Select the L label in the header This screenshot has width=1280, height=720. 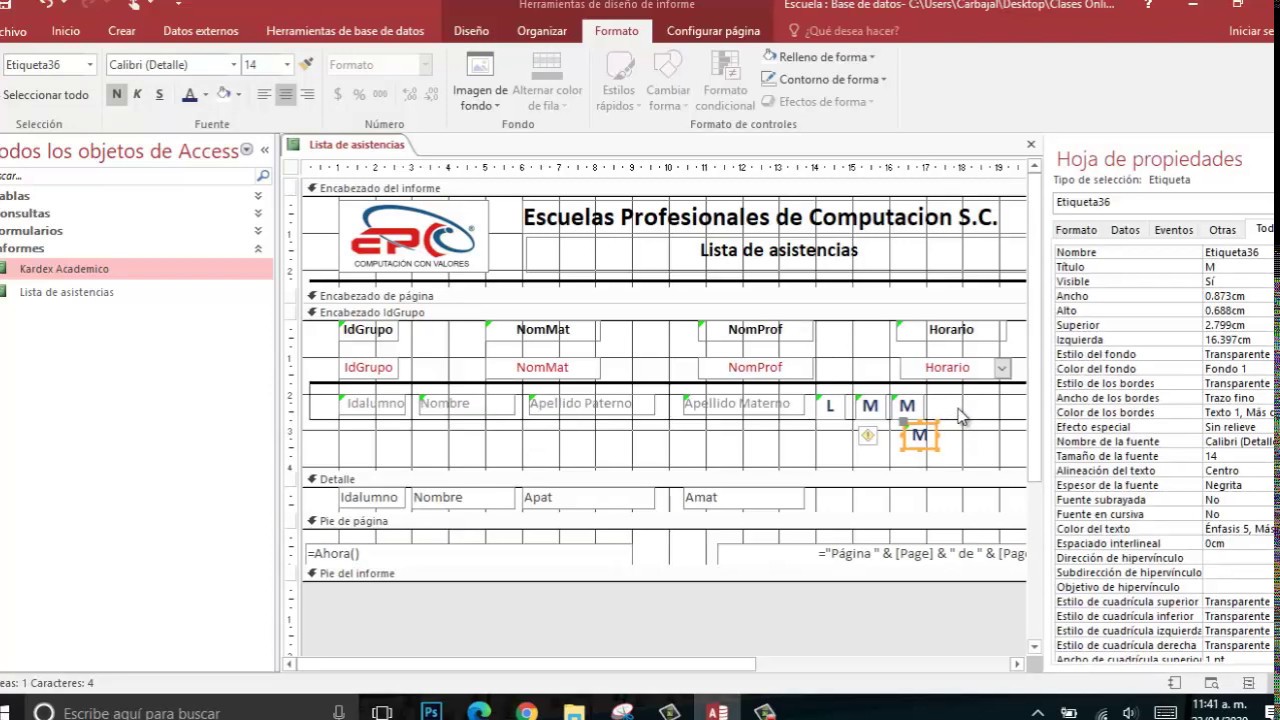(x=829, y=405)
